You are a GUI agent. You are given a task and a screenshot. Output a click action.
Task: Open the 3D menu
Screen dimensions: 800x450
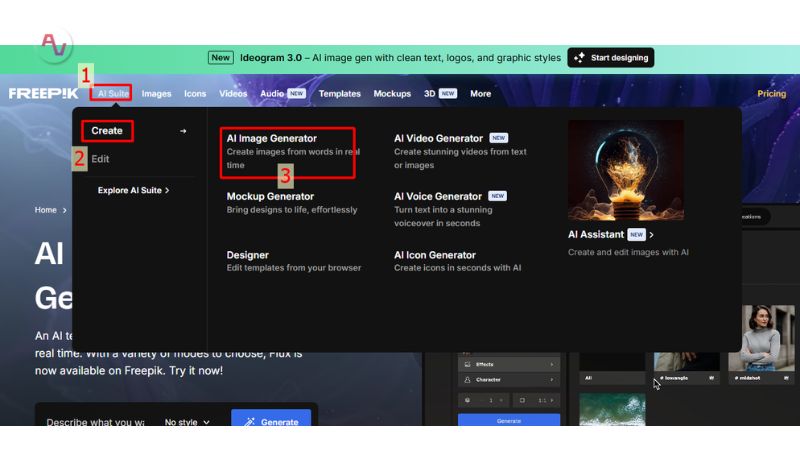430,93
